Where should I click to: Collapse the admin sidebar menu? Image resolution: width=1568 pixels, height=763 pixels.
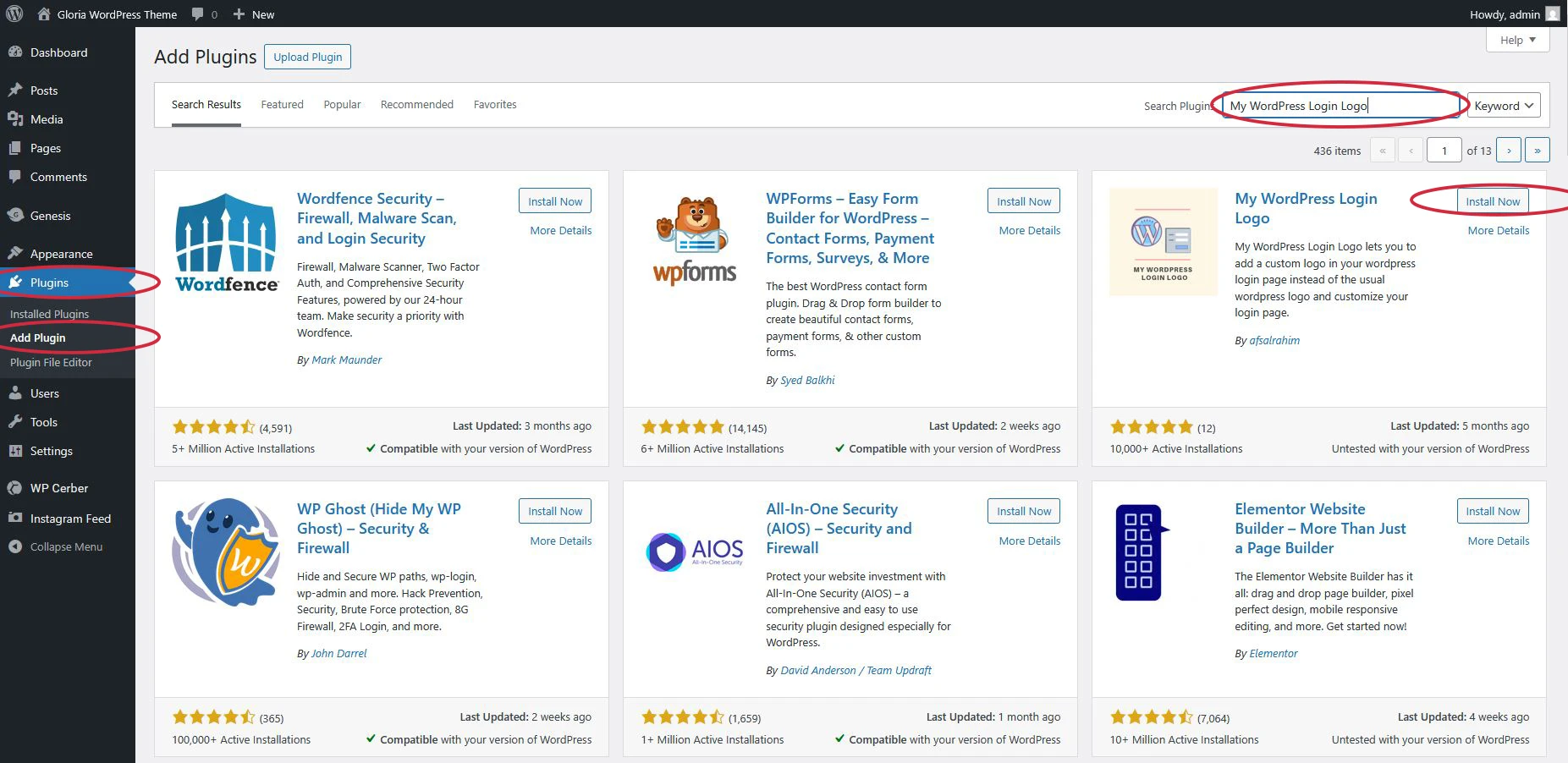pyautogui.click(x=66, y=546)
